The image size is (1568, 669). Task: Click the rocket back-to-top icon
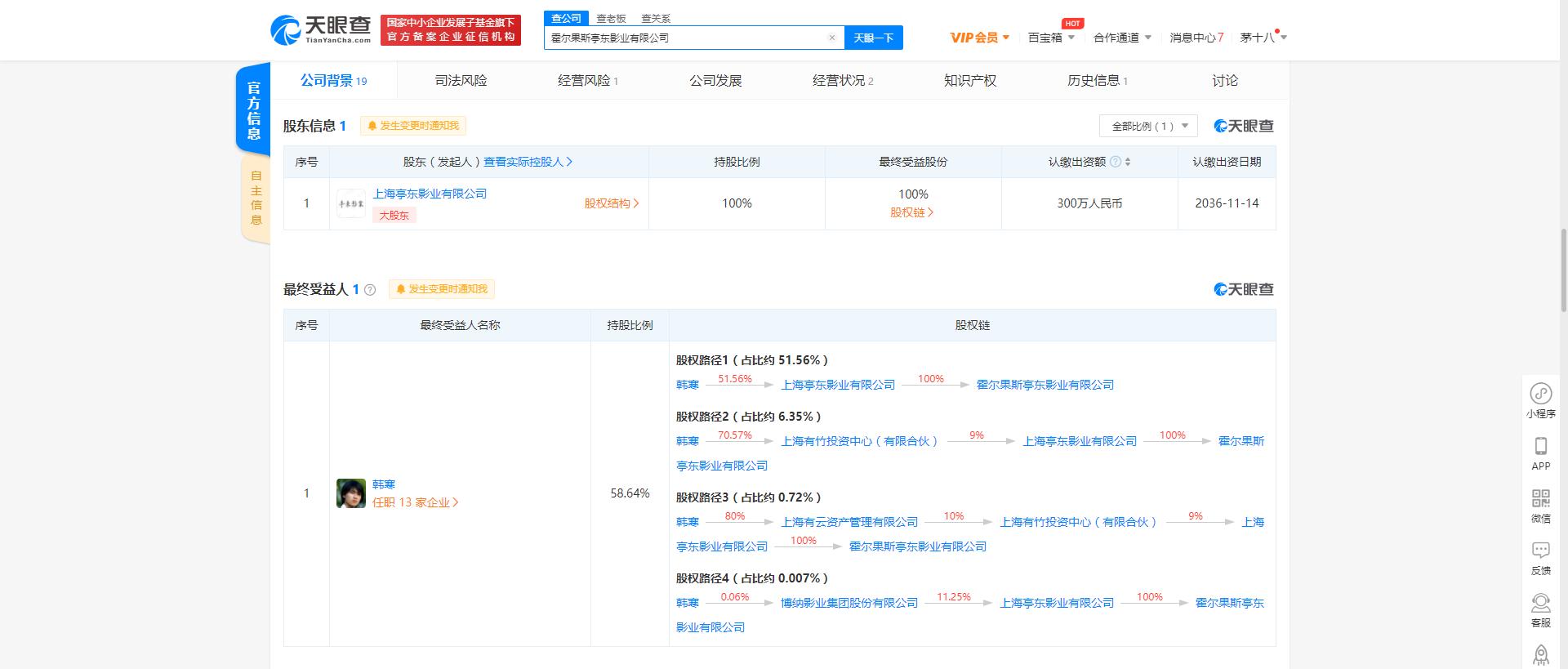click(x=1540, y=655)
